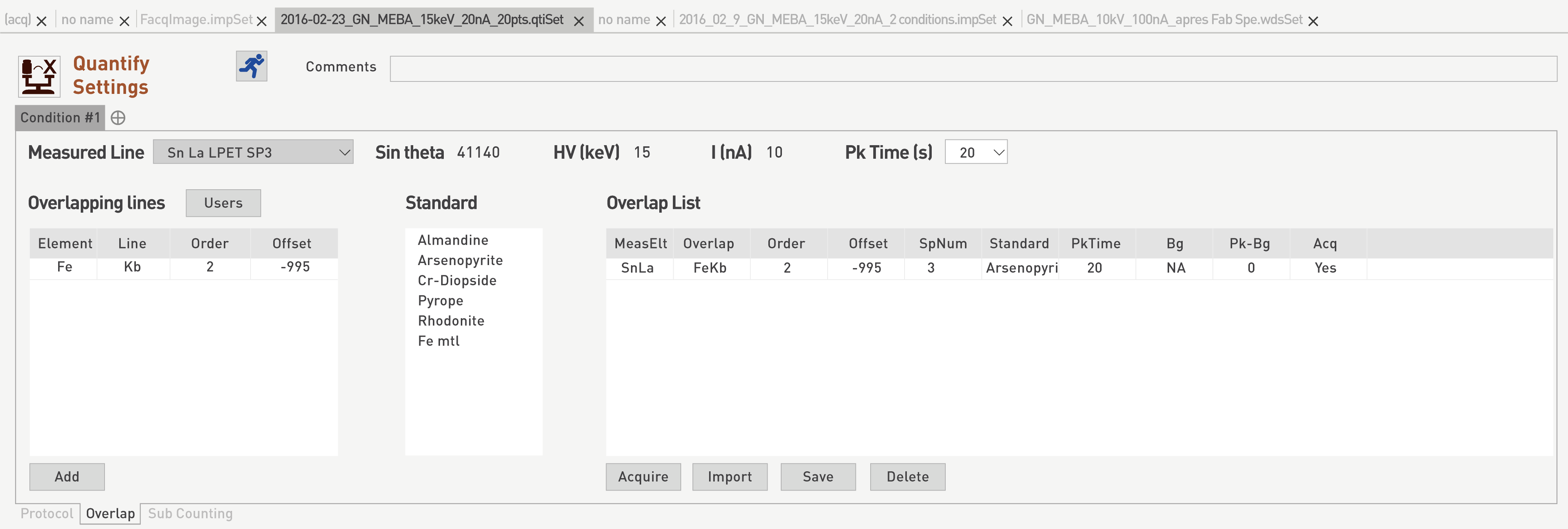Select the SnLa row in Overlap List

click(x=637, y=268)
